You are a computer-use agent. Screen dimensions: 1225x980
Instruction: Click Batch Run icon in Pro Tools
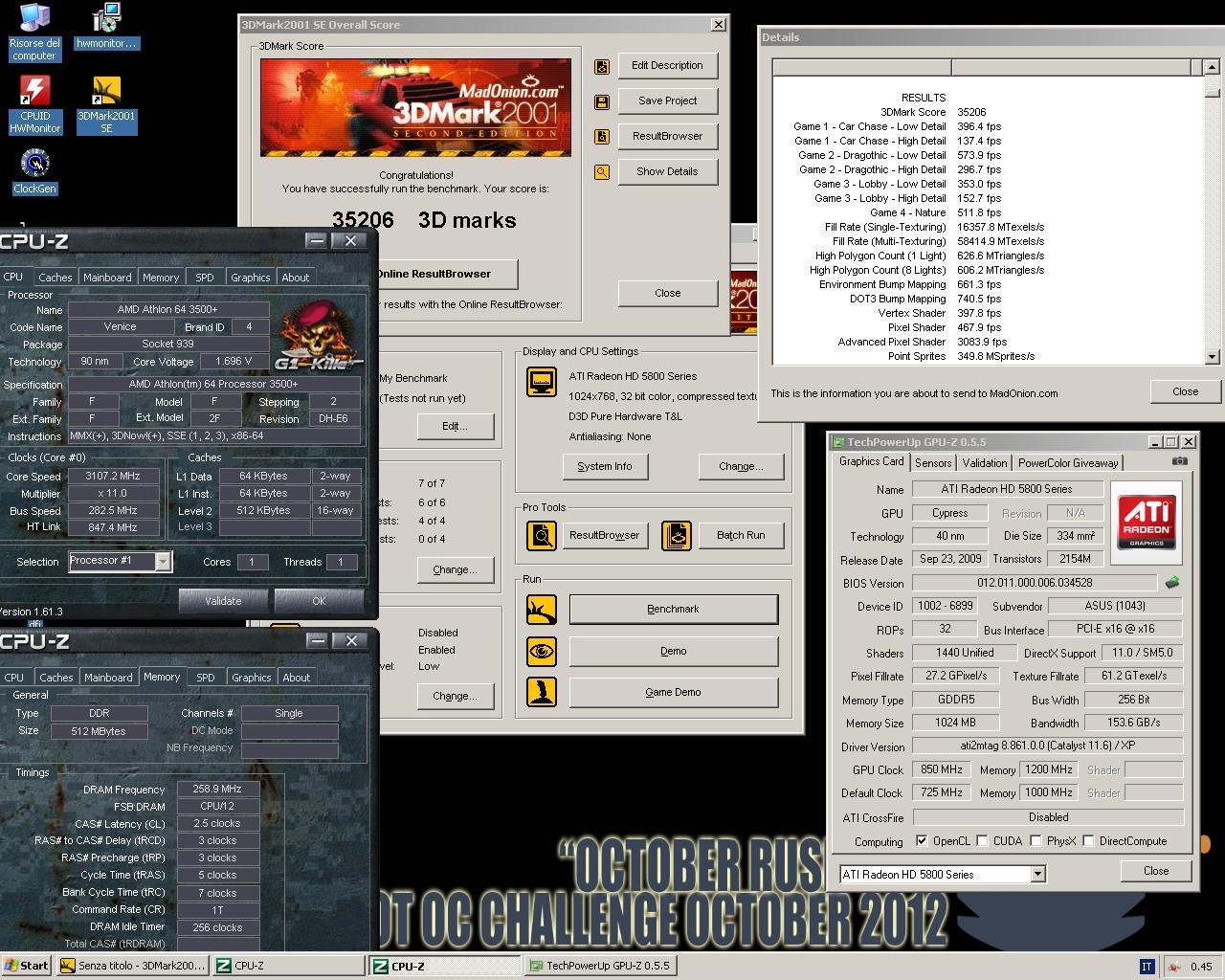pyautogui.click(x=677, y=535)
